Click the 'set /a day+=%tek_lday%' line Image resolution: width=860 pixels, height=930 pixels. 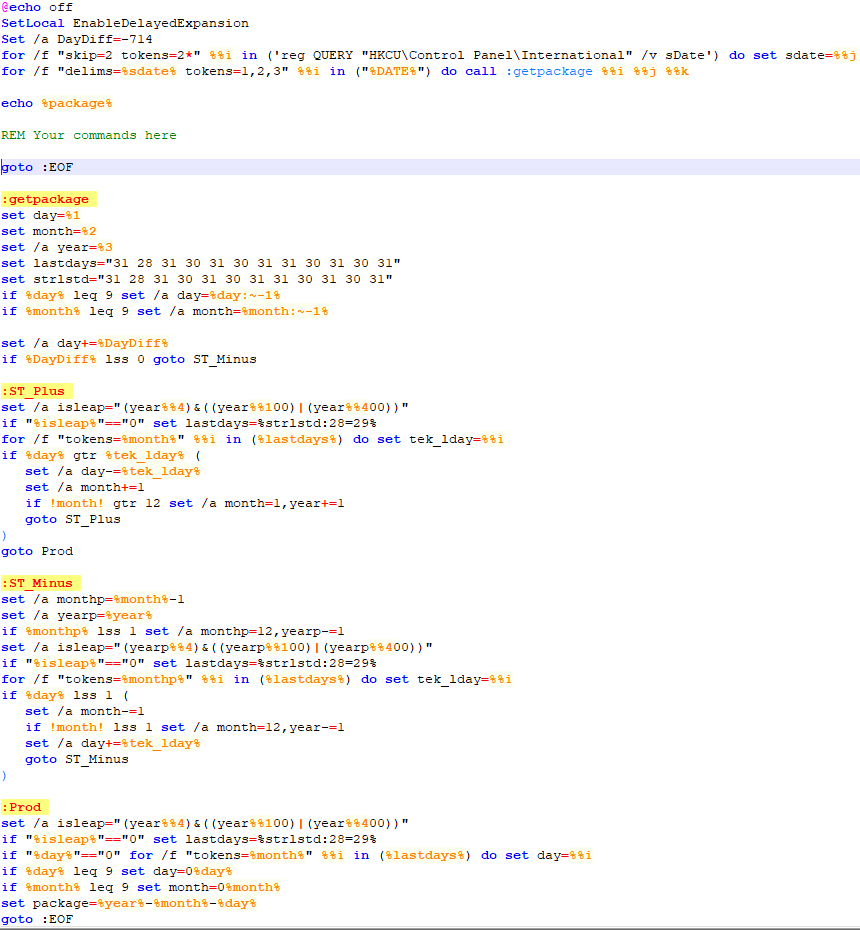tap(113, 744)
